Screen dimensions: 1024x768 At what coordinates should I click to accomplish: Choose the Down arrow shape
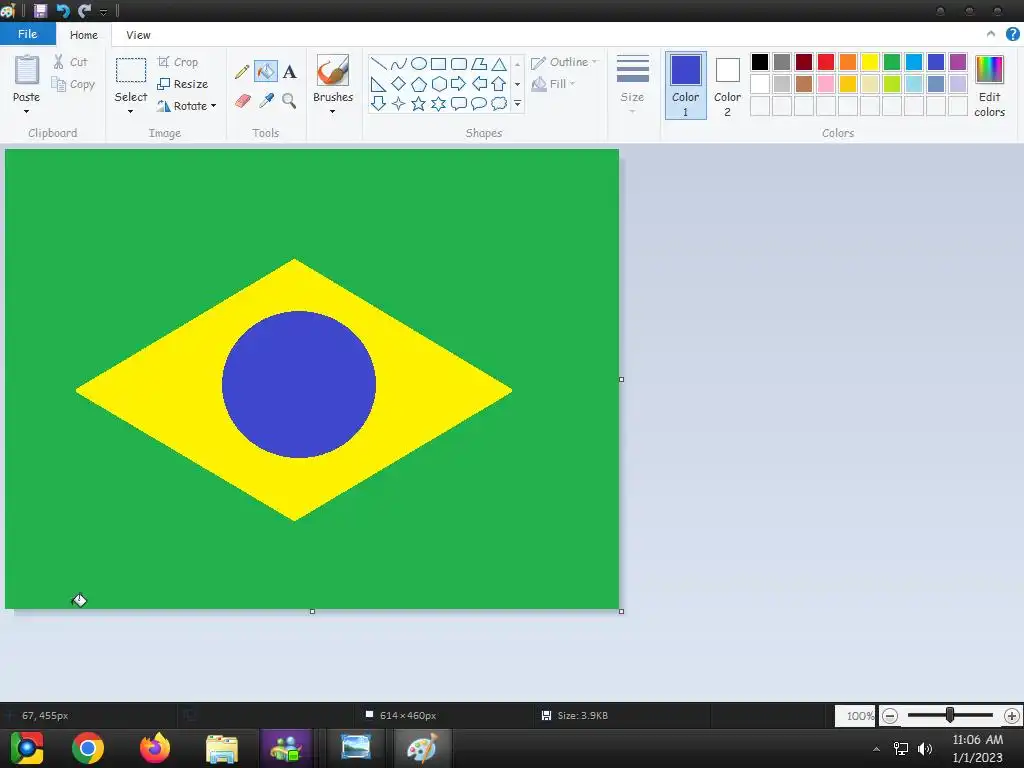tap(378, 103)
